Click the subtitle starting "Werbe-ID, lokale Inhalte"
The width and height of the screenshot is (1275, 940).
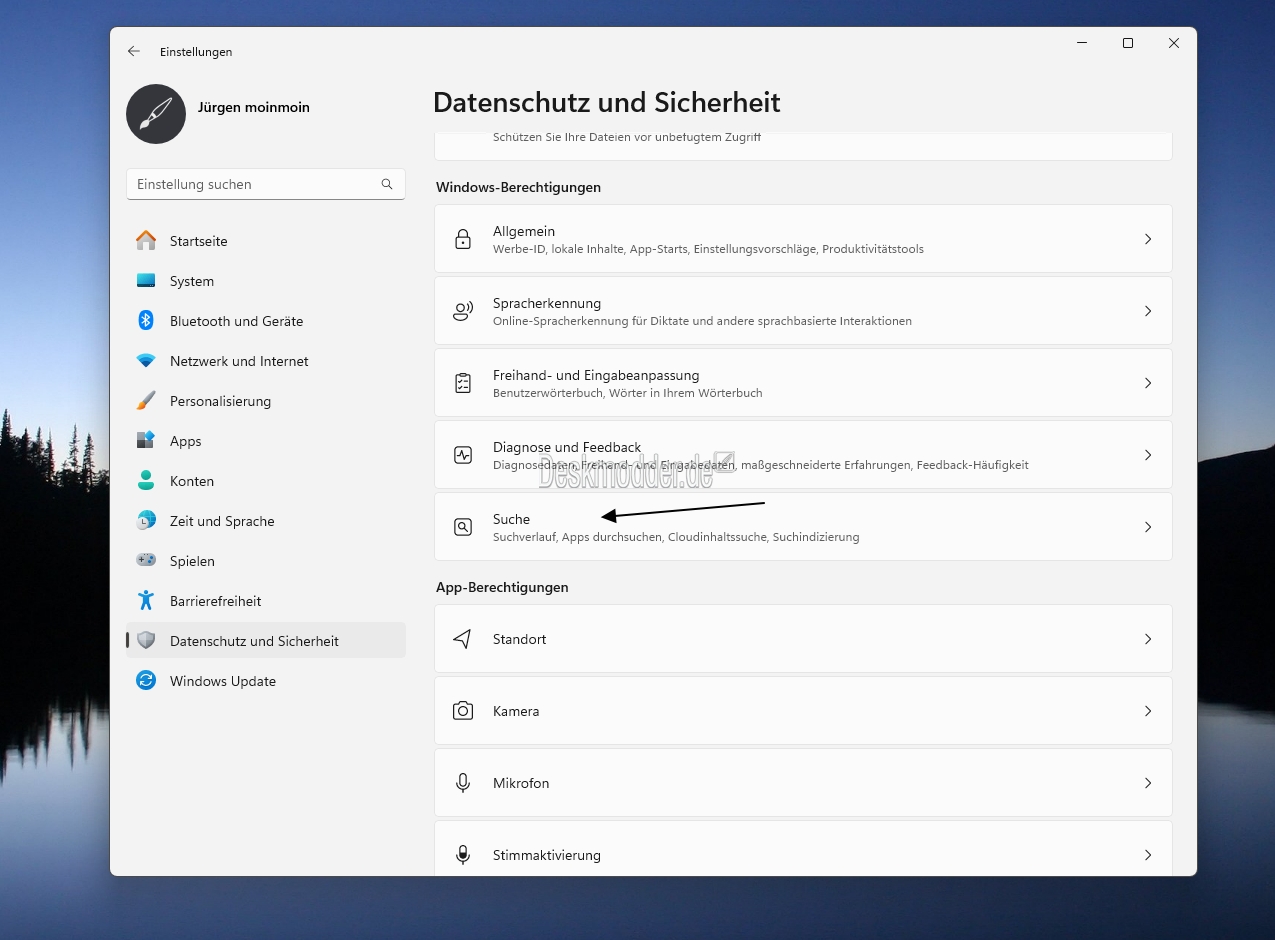coord(708,249)
